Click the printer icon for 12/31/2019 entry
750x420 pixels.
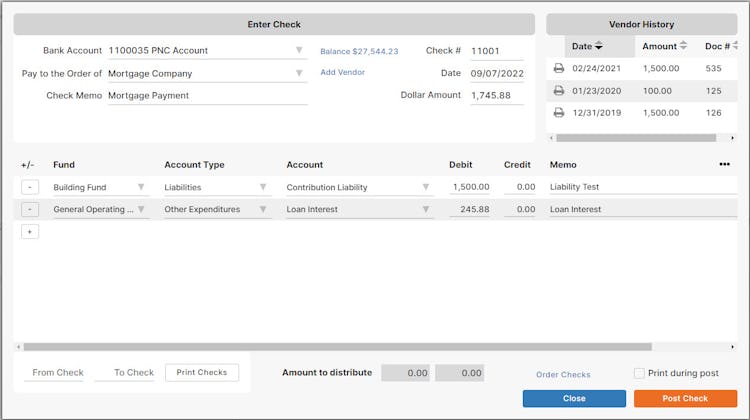click(x=558, y=112)
